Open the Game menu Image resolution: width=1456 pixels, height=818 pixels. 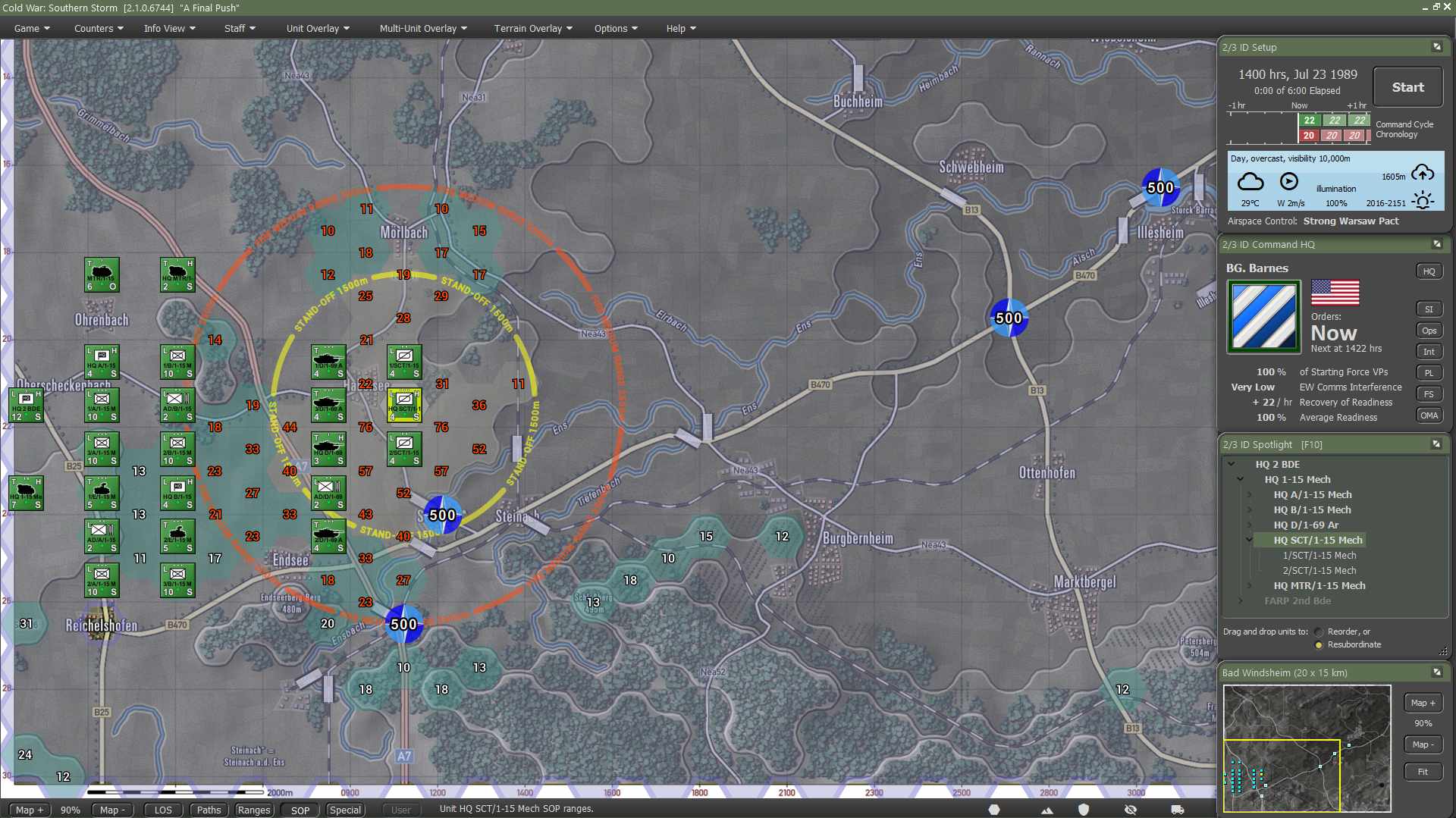(x=32, y=28)
